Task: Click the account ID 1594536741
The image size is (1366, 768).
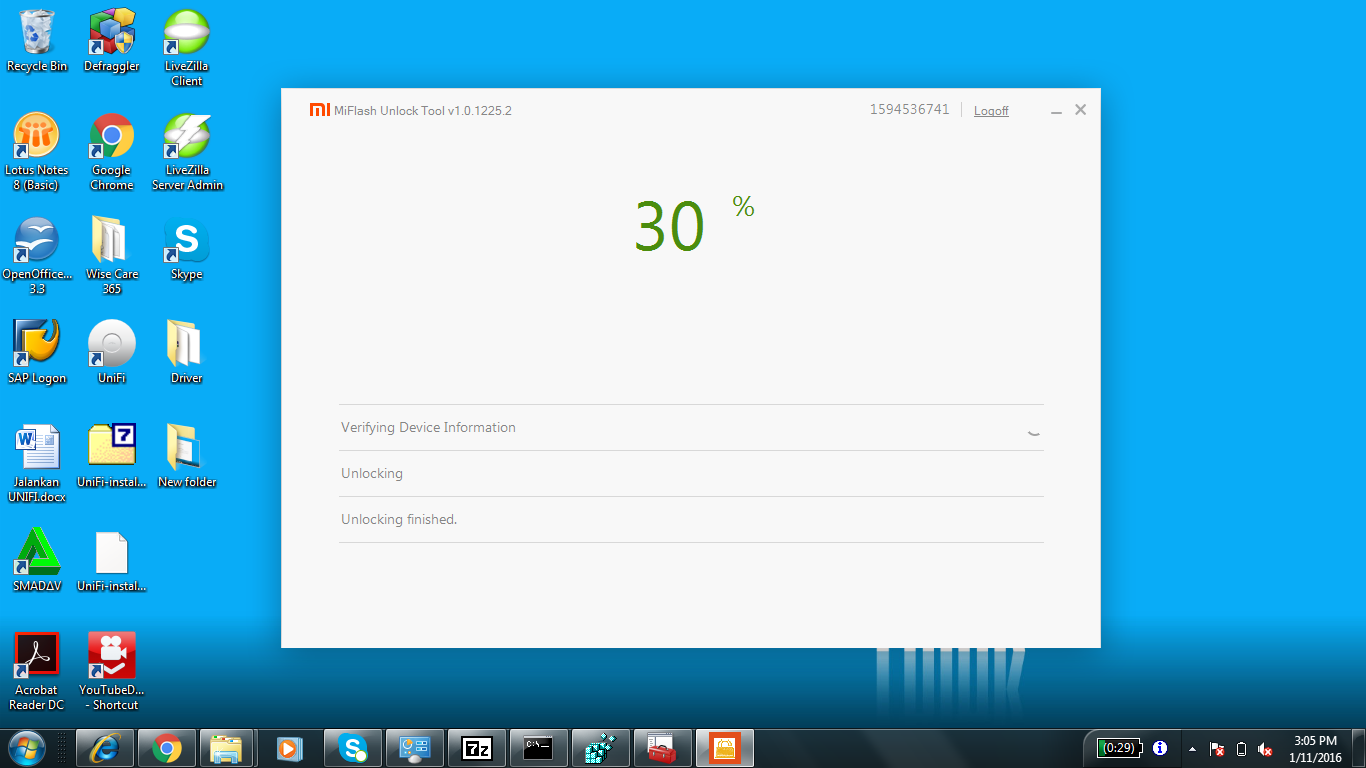Action: point(909,110)
